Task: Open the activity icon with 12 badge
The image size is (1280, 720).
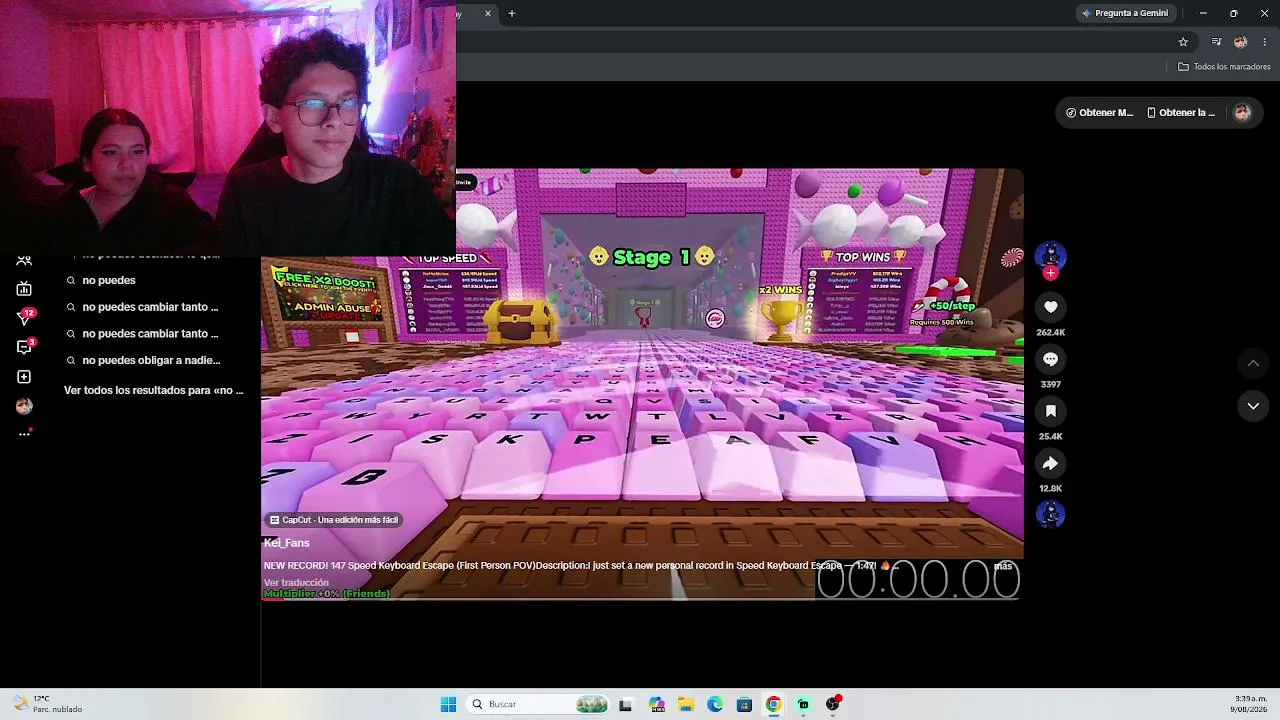Action: pos(25,317)
